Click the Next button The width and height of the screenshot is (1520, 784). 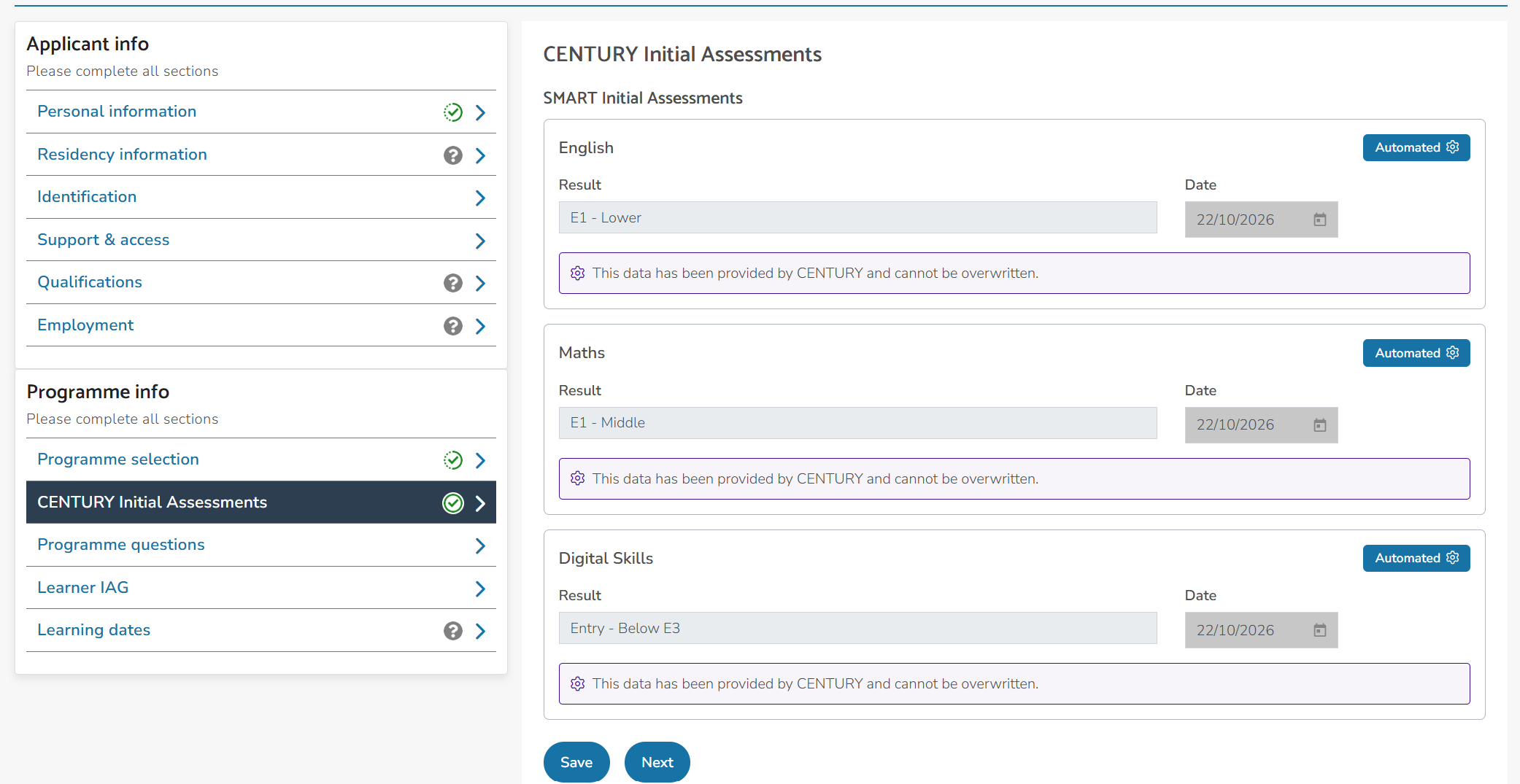pos(657,762)
